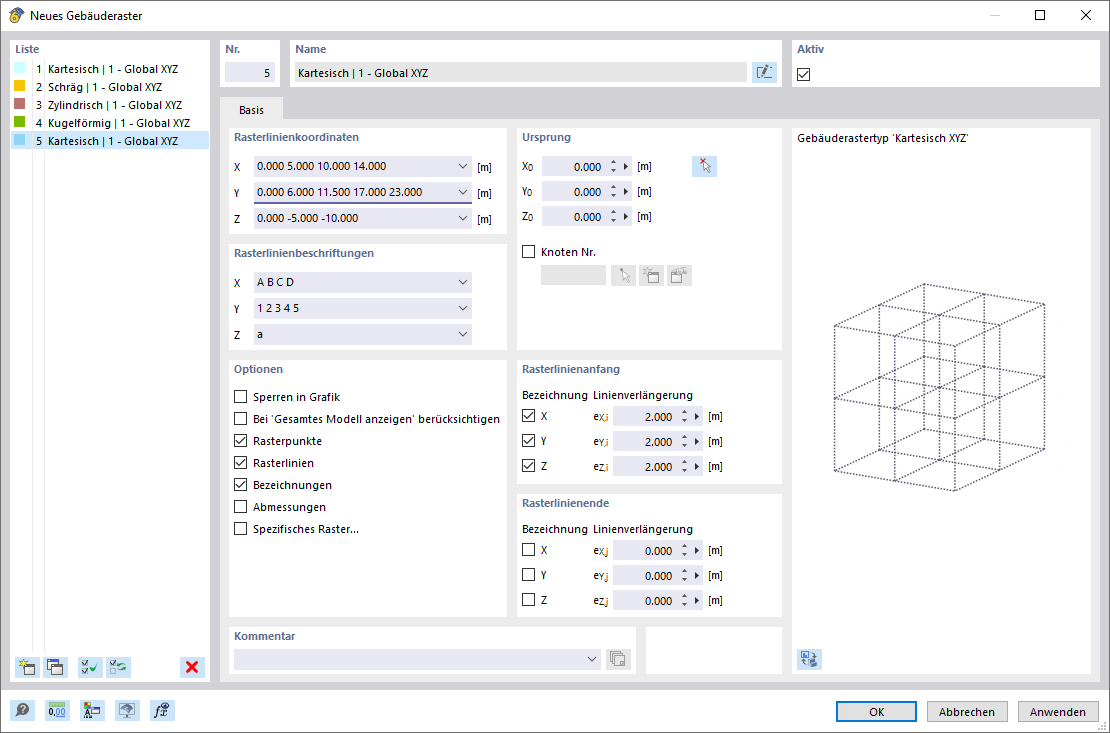
Task: Open the comment library icon beside Kommentar
Action: click(x=618, y=659)
